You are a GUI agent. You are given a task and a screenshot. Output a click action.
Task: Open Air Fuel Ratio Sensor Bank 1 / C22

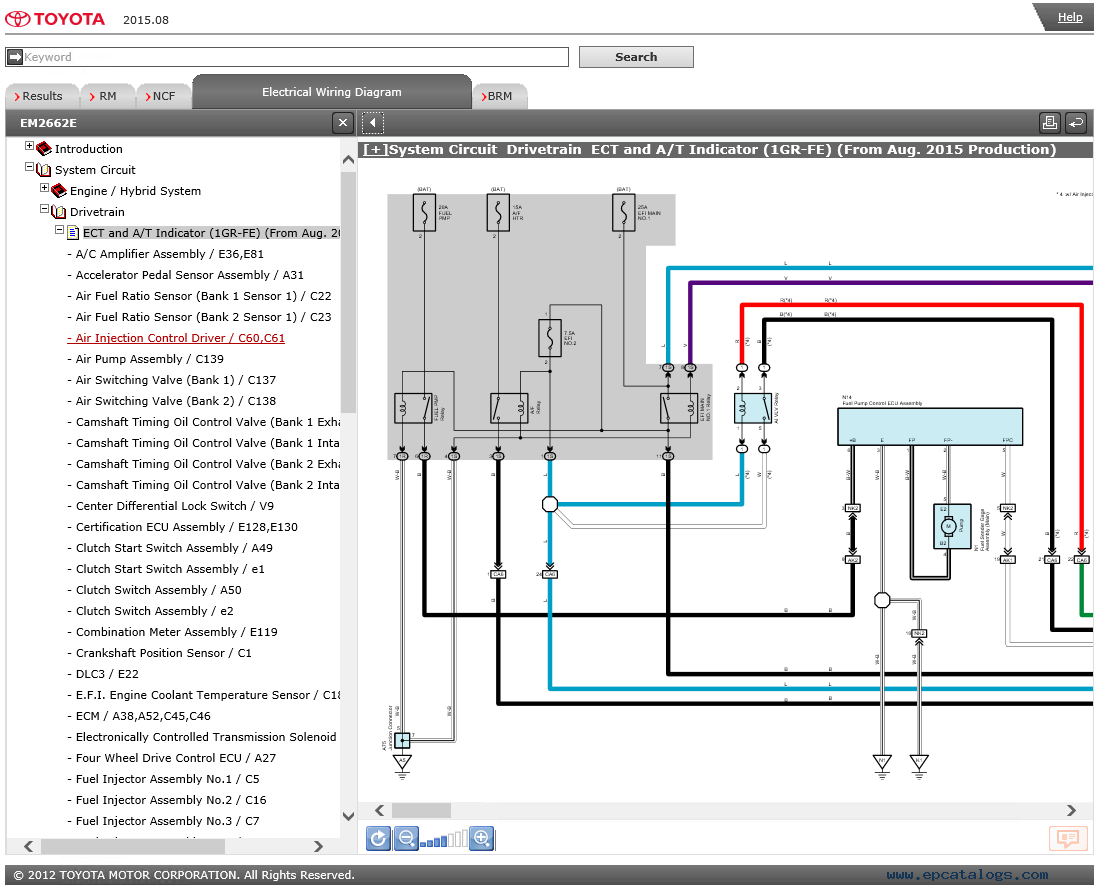click(199, 296)
